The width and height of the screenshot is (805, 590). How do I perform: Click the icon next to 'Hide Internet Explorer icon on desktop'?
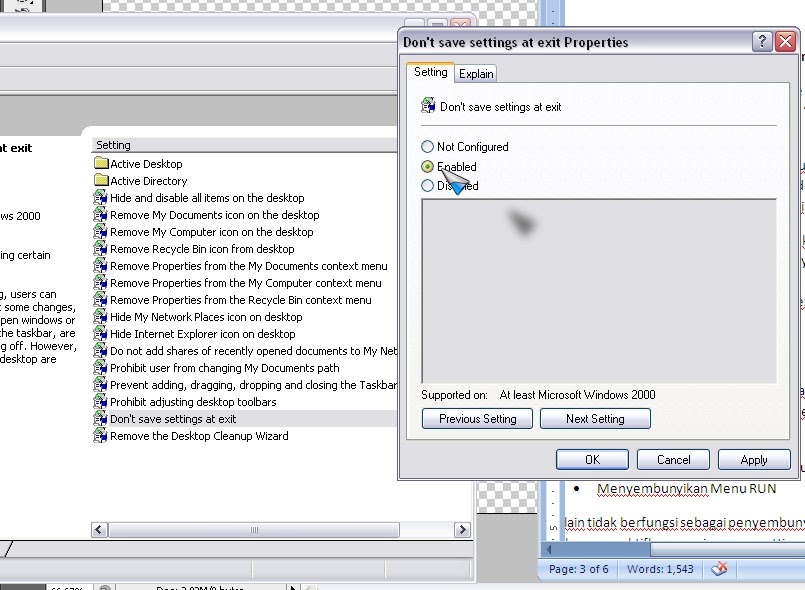point(100,333)
